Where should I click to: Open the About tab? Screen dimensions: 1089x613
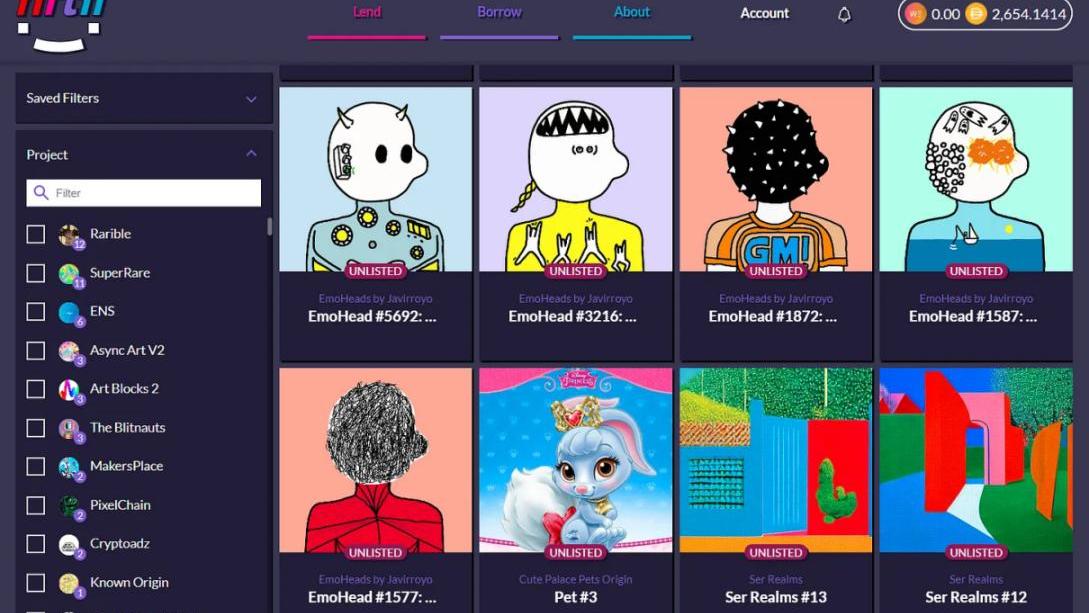coord(631,12)
